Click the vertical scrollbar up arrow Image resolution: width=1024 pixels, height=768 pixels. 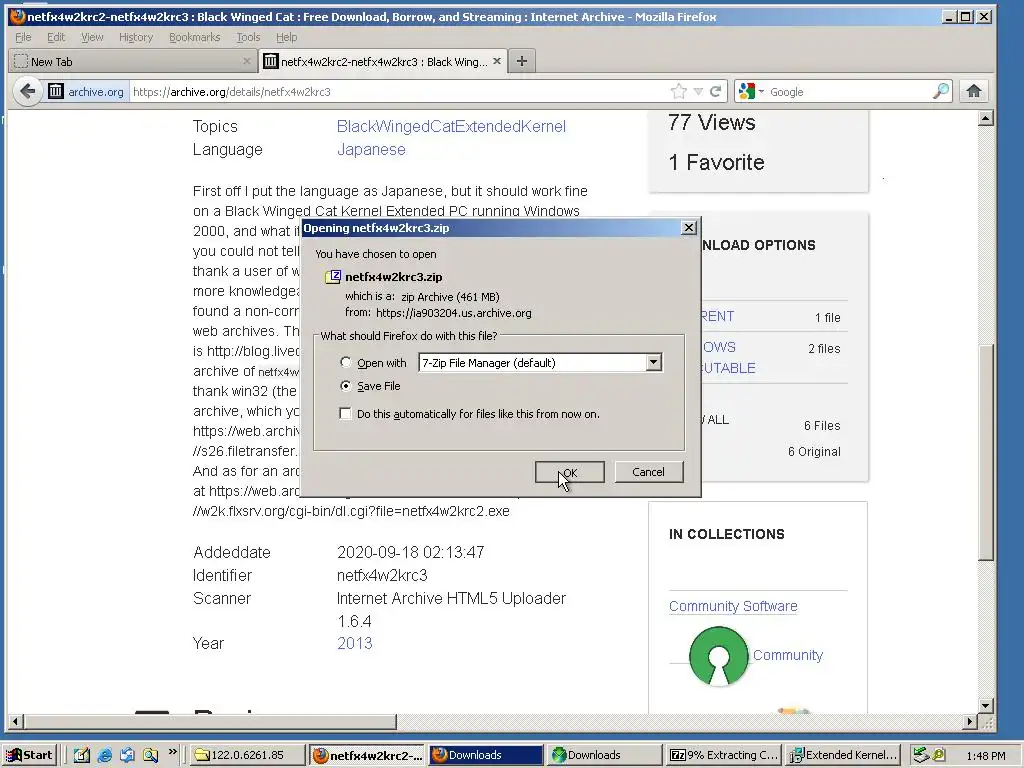(x=986, y=118)
